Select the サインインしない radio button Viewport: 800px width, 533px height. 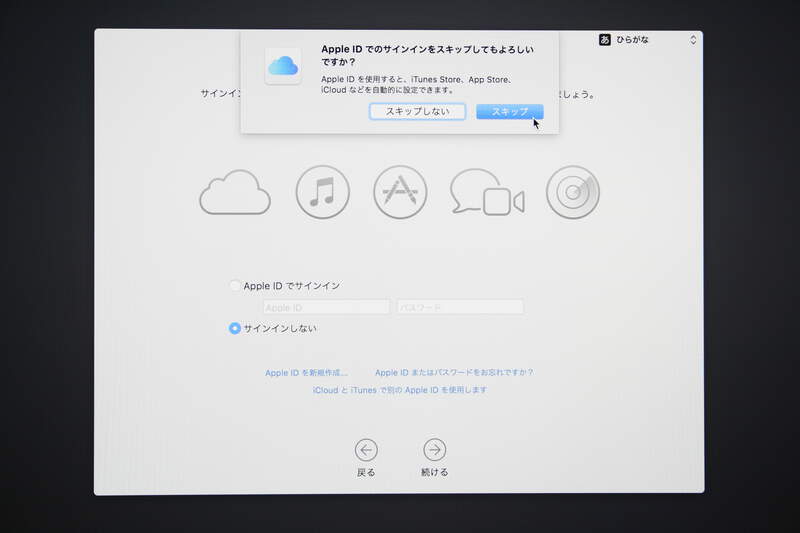pos(235,328)
